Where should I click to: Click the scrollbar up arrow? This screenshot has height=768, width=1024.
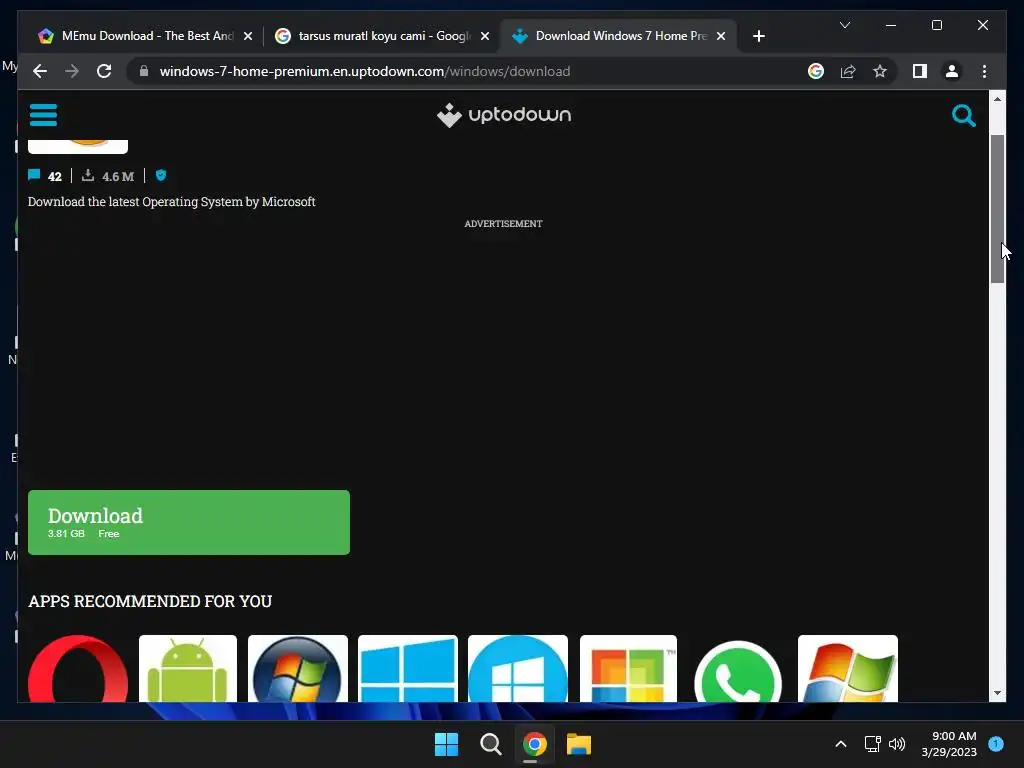coord(997,99)
